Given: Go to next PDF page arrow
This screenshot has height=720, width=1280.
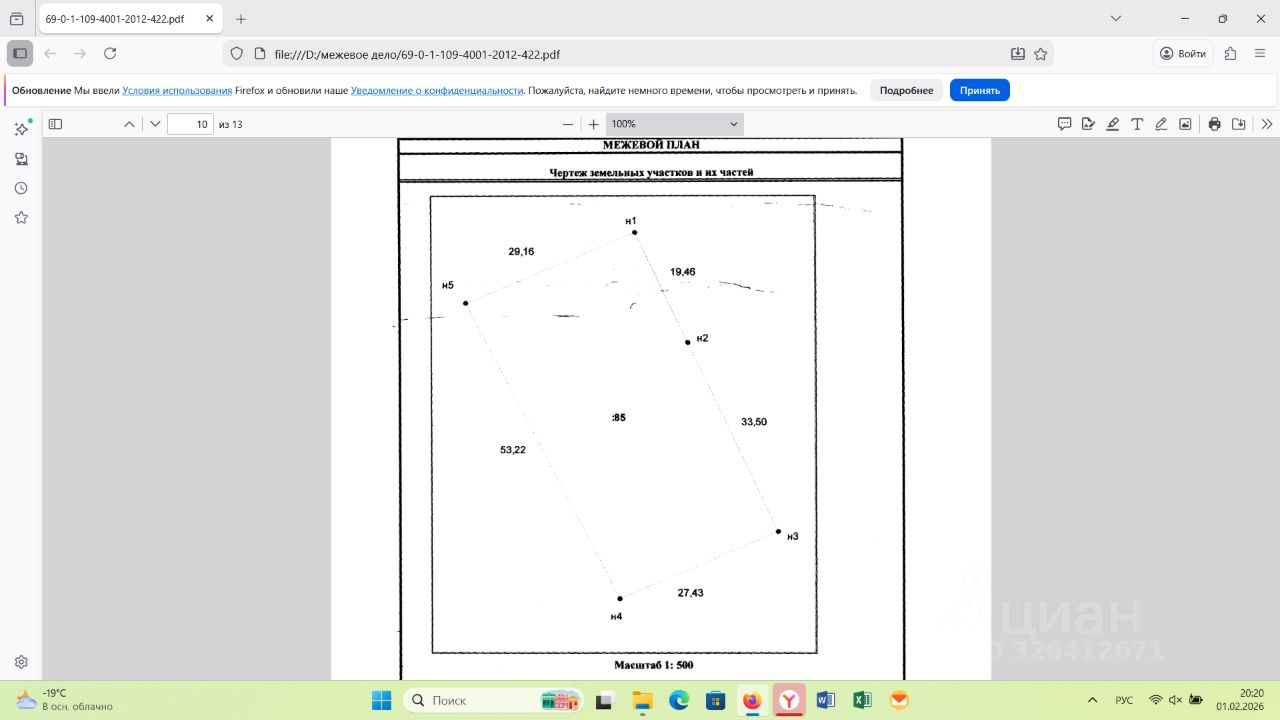Looking at the screenshot, I should tap(155, 124).
